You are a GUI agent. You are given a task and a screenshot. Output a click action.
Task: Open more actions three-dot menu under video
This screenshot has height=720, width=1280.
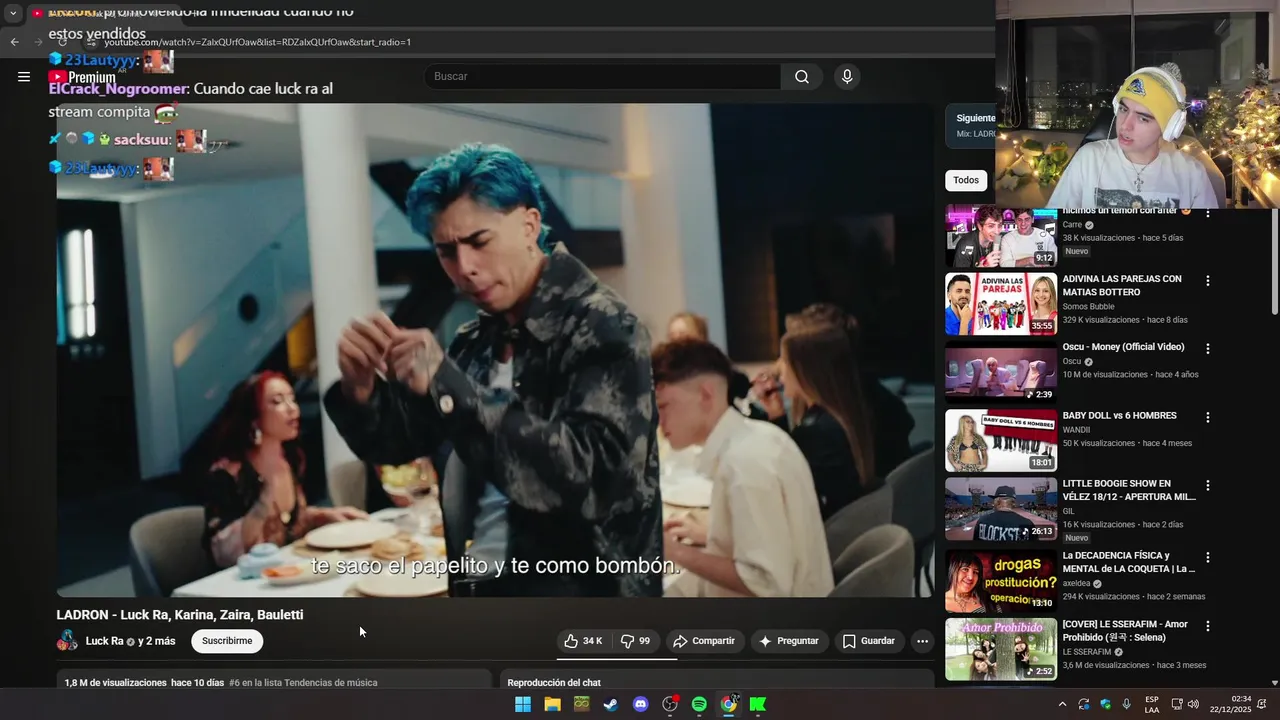923,641
